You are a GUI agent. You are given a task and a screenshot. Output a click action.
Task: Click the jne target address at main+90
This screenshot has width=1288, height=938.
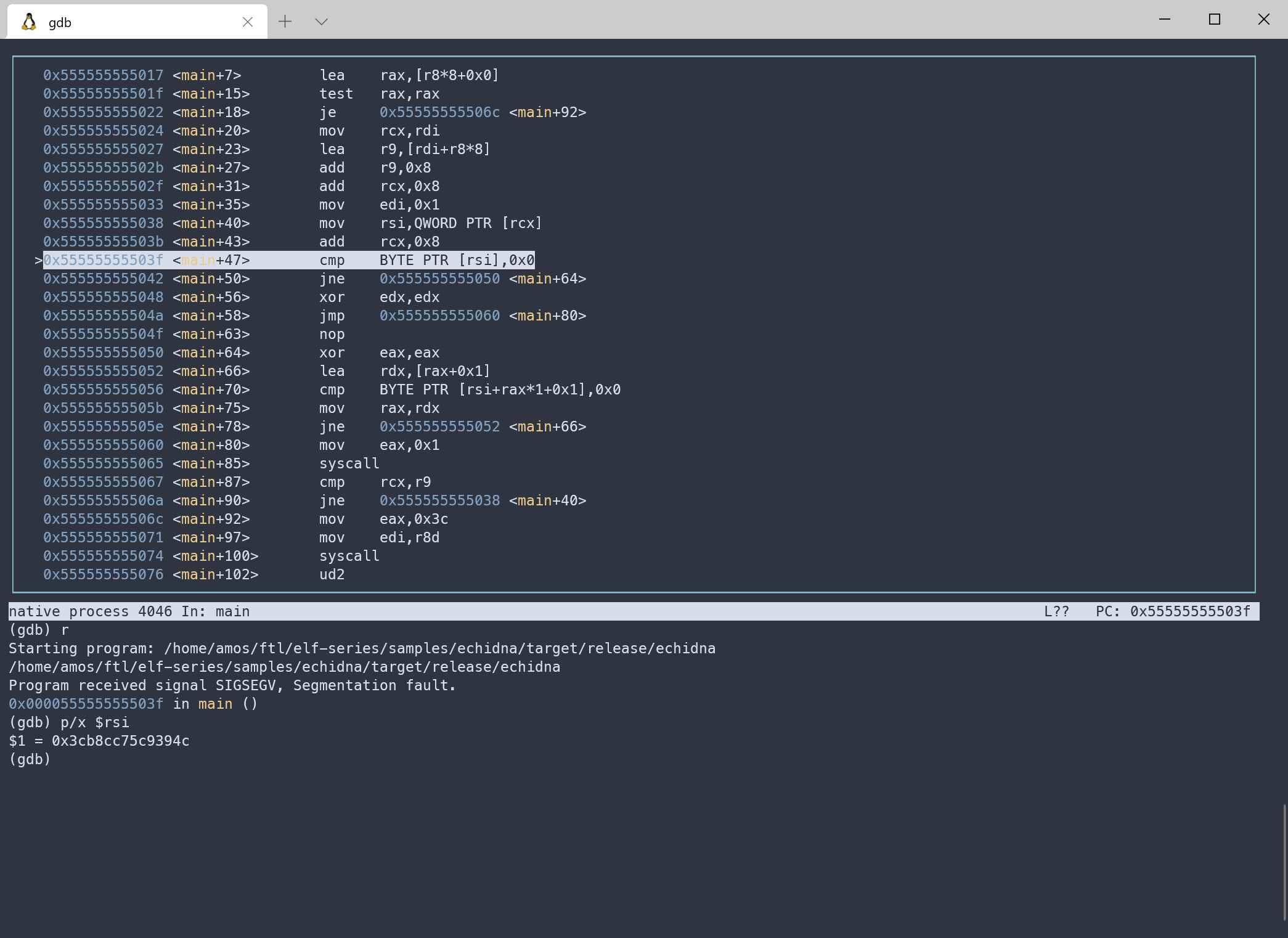[x=439, y=500]
